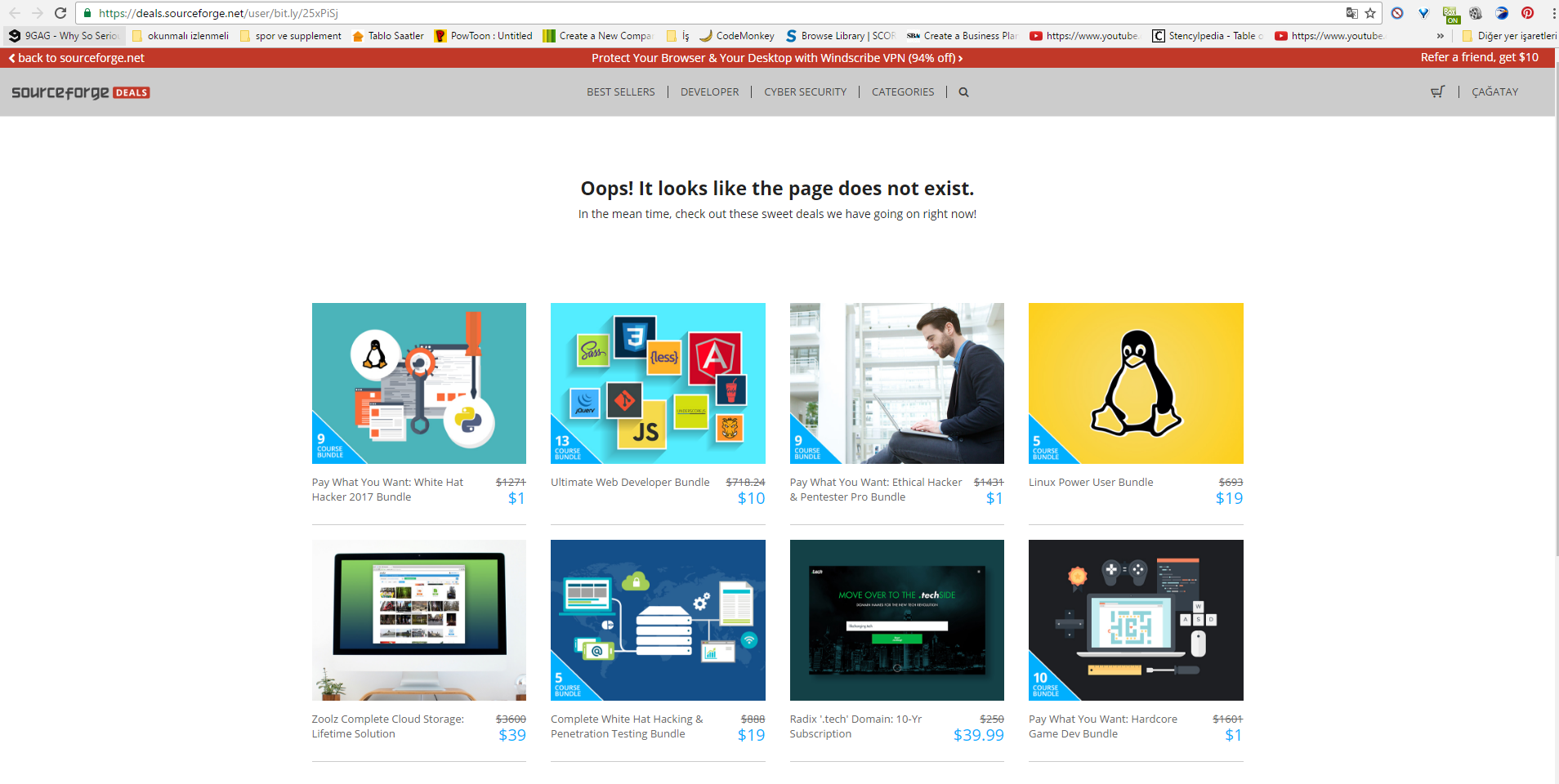Open the Ultimate Web Developer Bundle image

tap(658, 383)
